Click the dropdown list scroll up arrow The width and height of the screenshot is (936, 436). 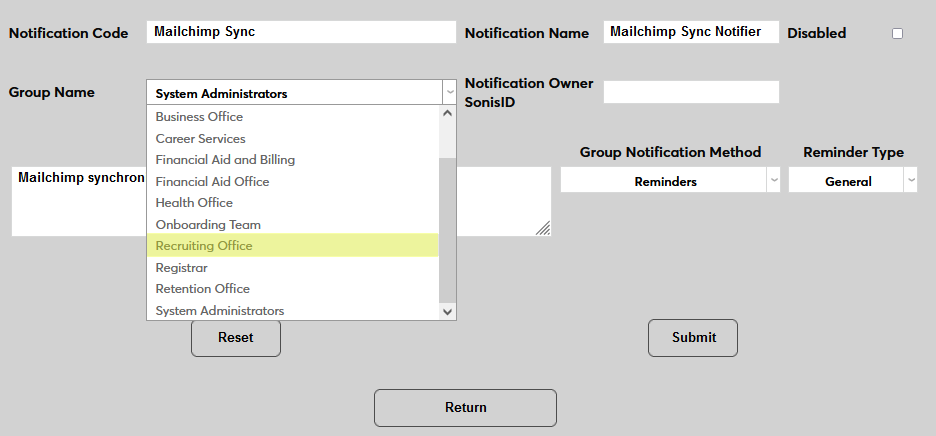[x=448, y=113]
